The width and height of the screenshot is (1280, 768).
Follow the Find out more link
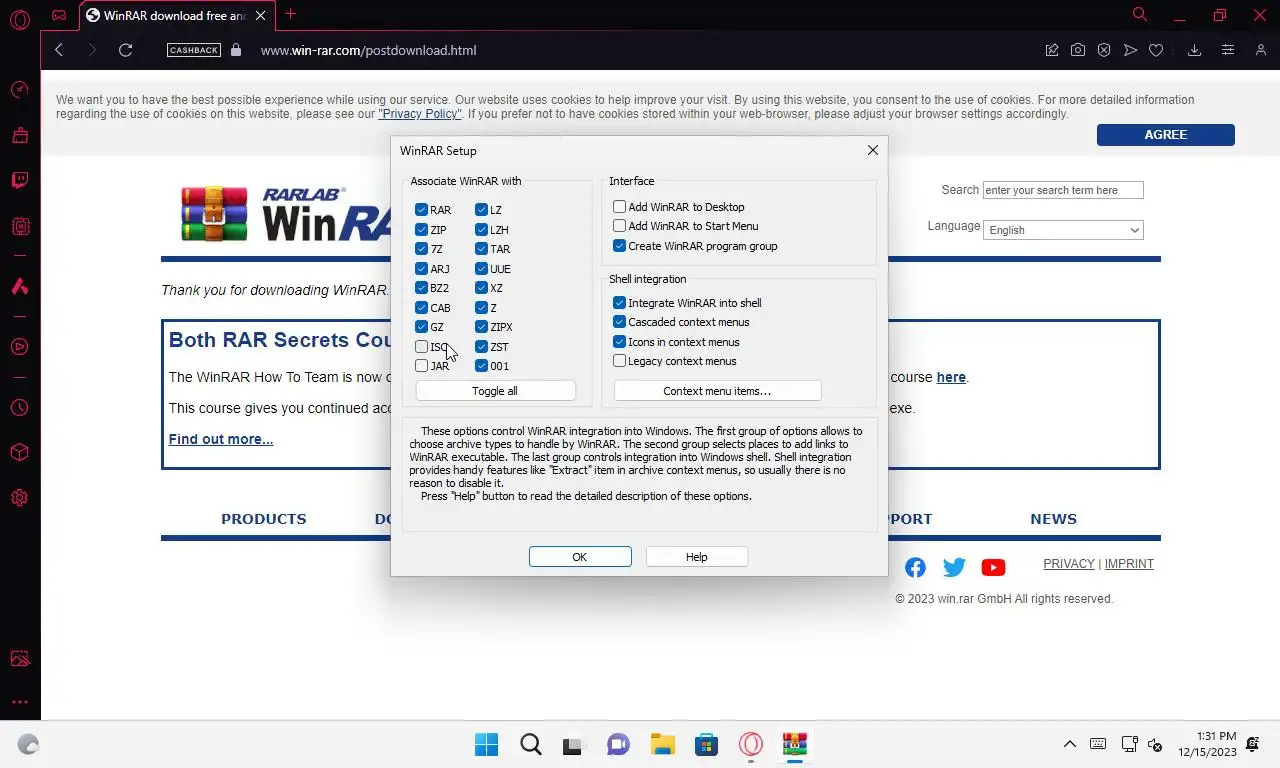click(221, 439)
